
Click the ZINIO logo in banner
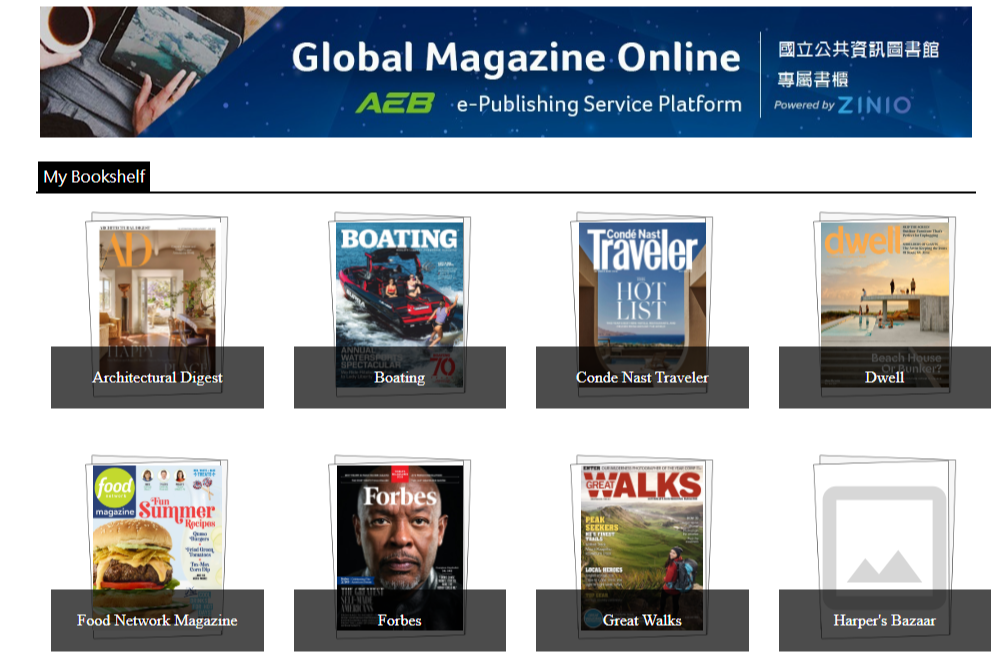pos(874,105)
